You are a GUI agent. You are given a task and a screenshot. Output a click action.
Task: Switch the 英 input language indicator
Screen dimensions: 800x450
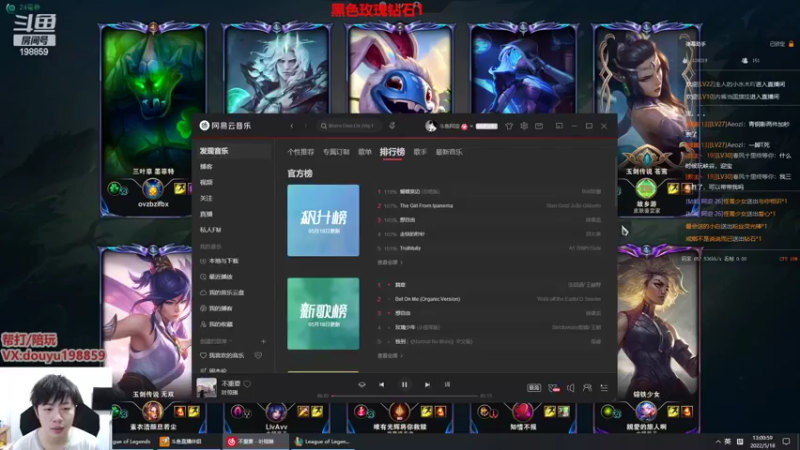728,442
